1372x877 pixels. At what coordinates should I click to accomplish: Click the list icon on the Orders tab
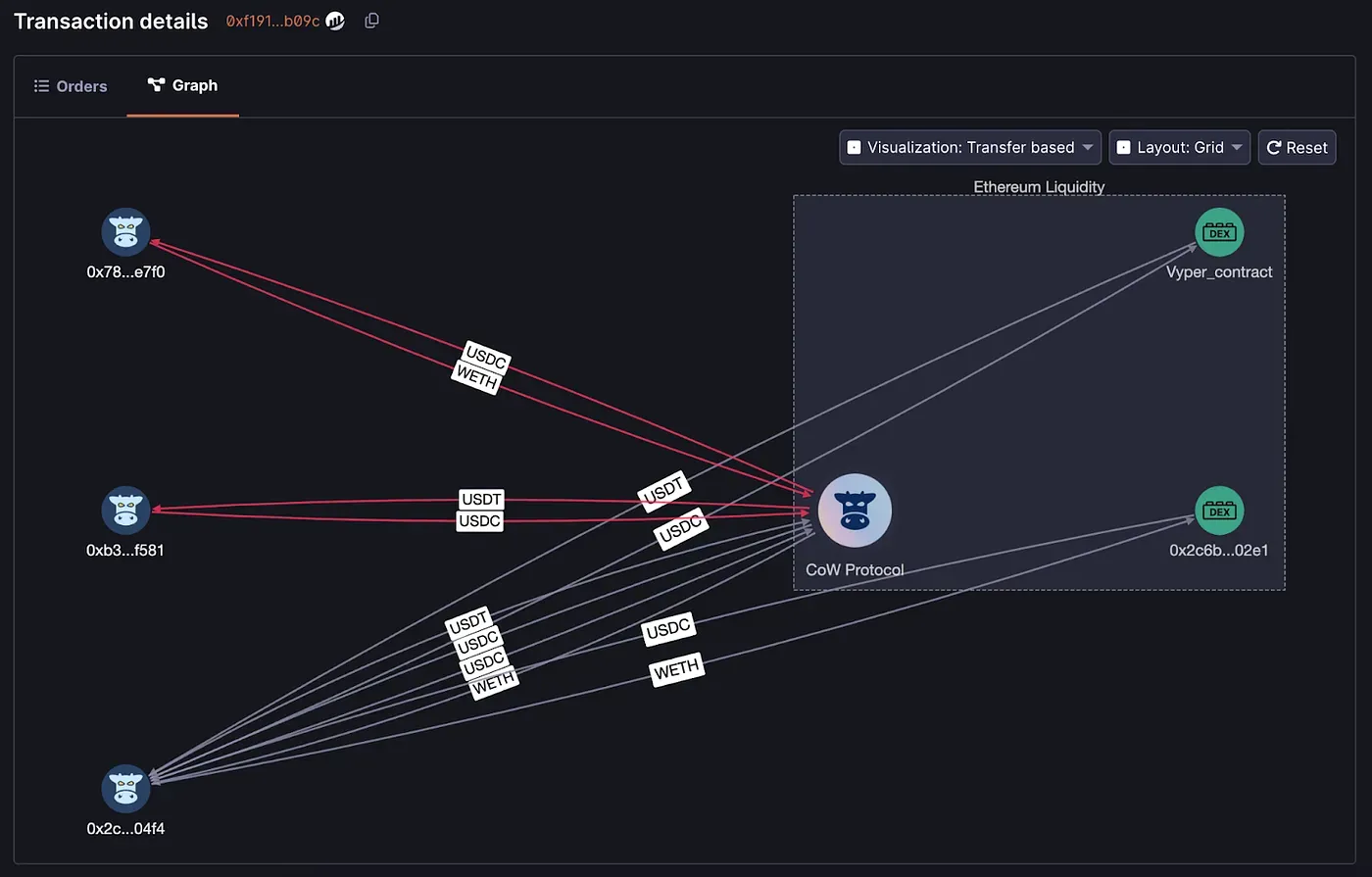(41, 85)
